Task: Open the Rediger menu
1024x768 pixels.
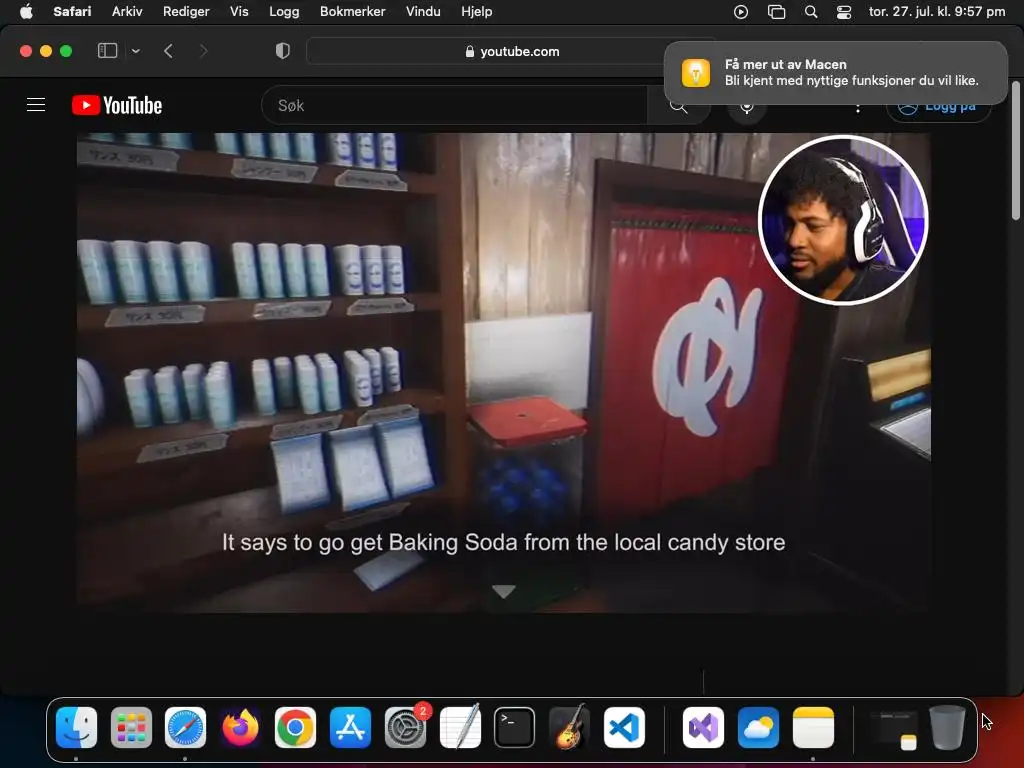Action: [186, 12]
